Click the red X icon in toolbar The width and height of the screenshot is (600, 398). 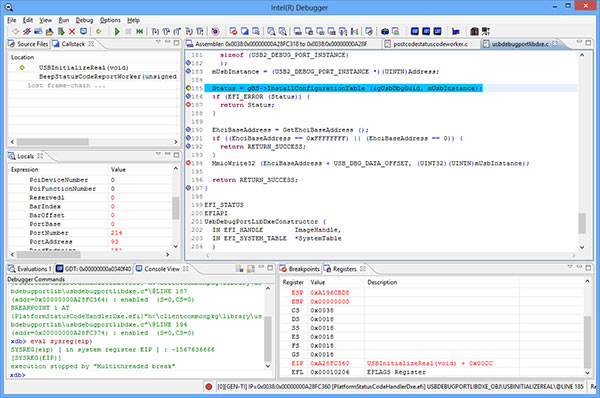pyautogui.click(x=72, y=31)
